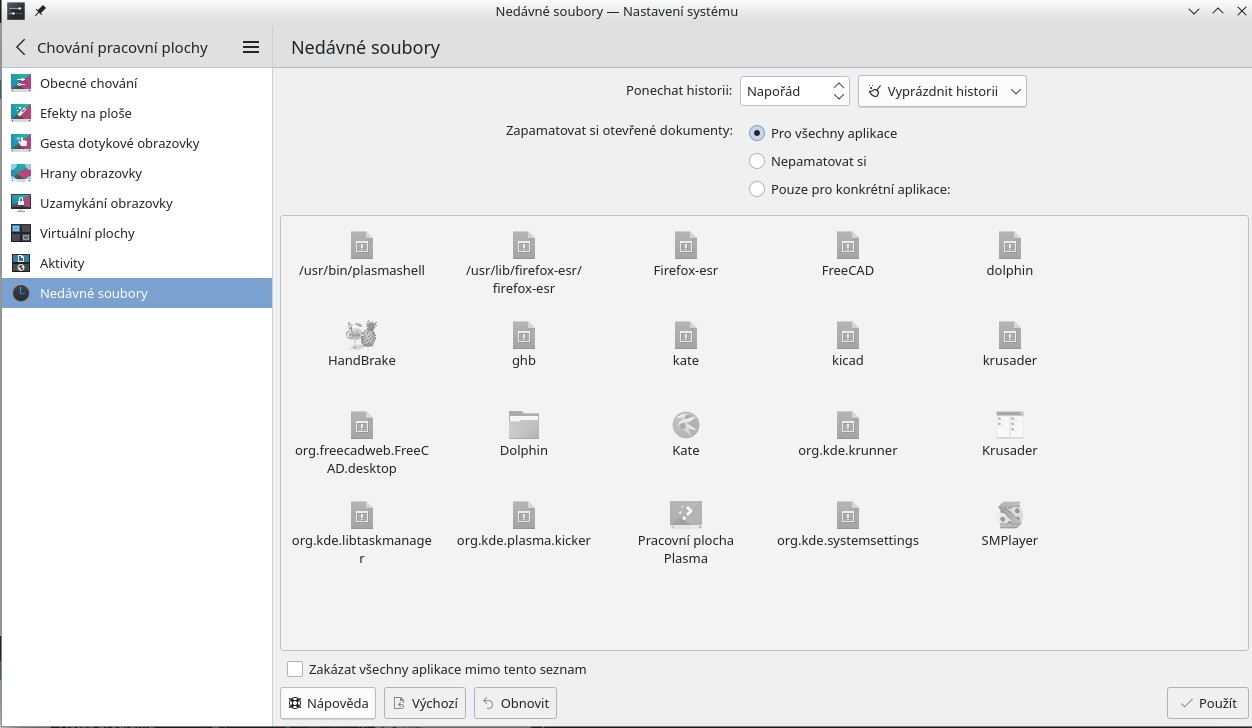1252x728 pixels.
Task: Open Uzamykání obrazovky settings page
Action: pyautogui.click(x=137, y=203)
